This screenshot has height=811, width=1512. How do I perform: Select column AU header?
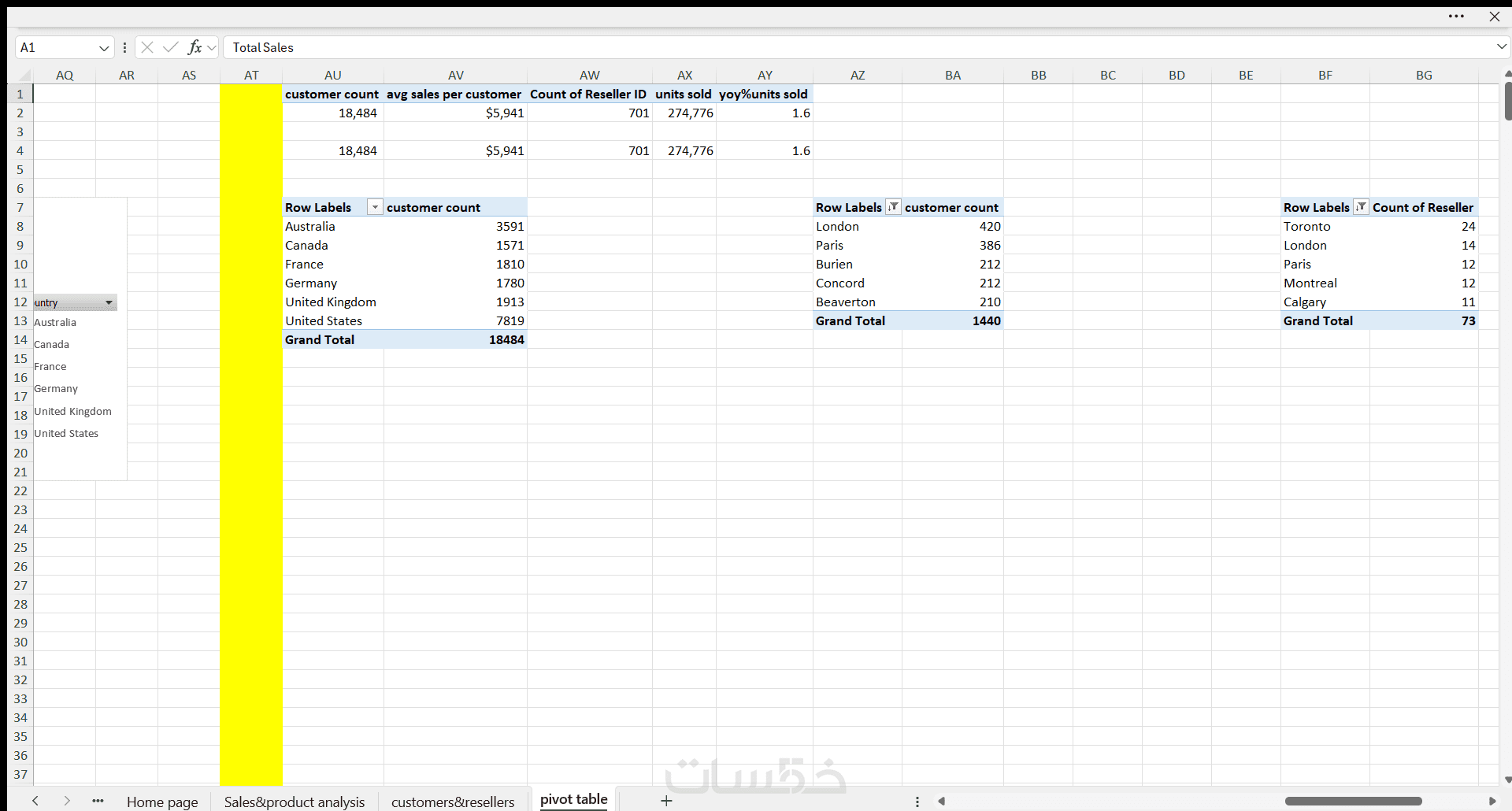tap(333, 76)
